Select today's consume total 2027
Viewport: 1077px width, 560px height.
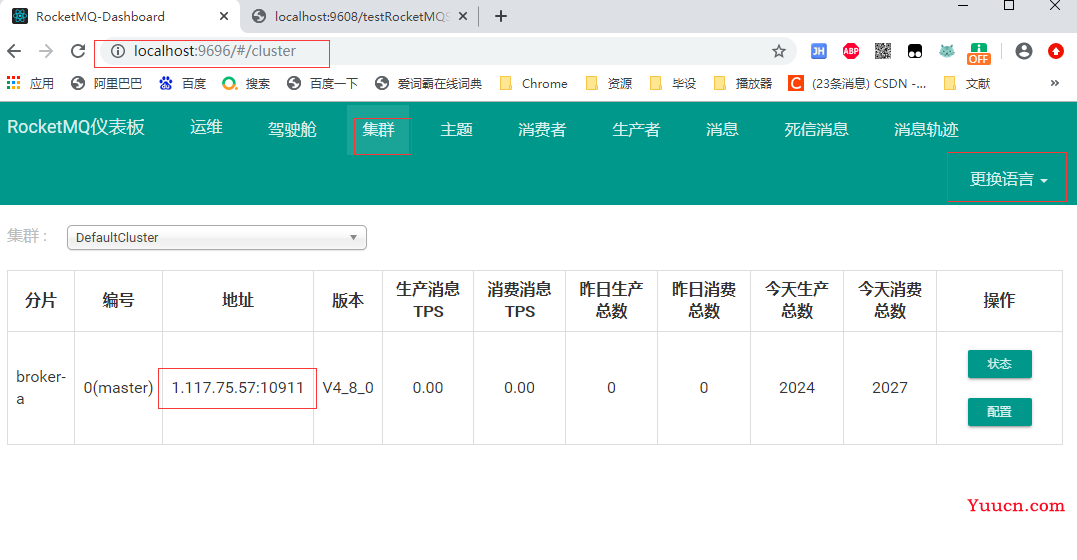[890, 388]
